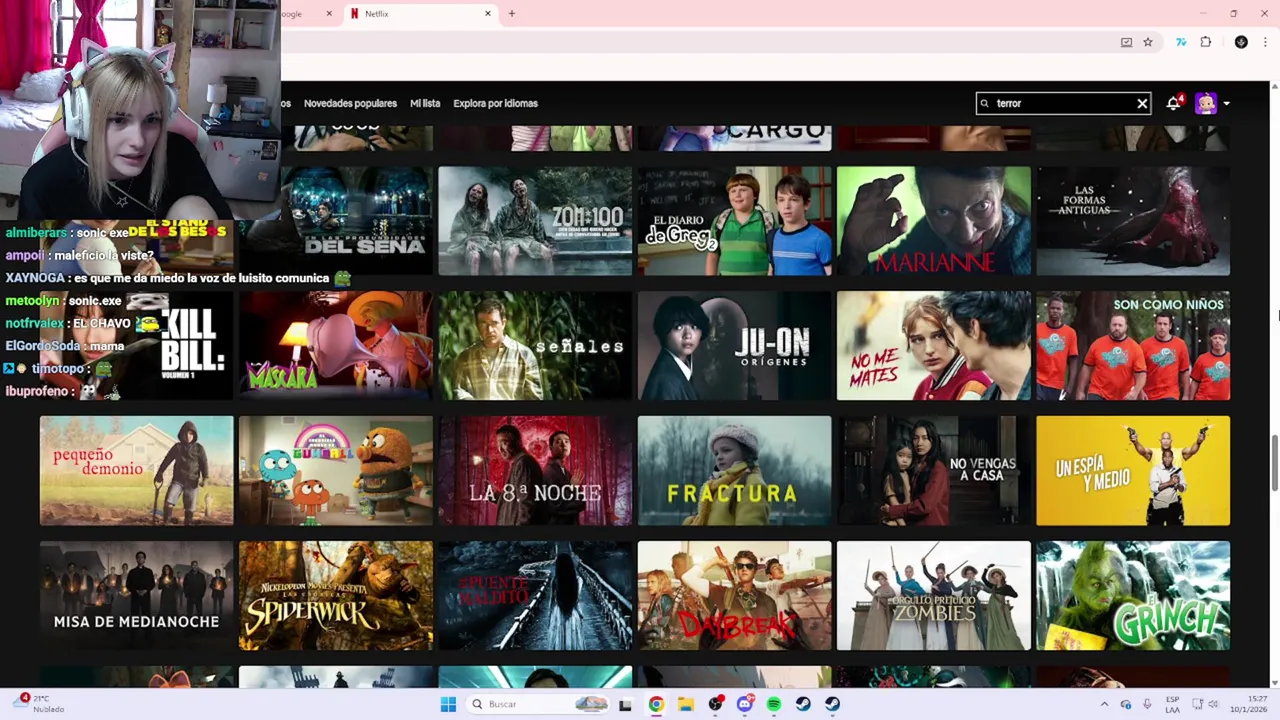The width and height of the screenshot is (1280, 720).
Task: Open a new browser tab
Action: (x=512, y=14)
